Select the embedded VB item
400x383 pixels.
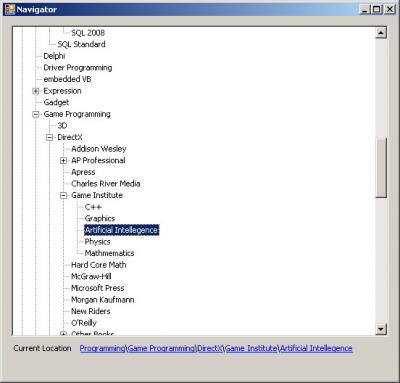pyautogui.click(x=67, y=79)
